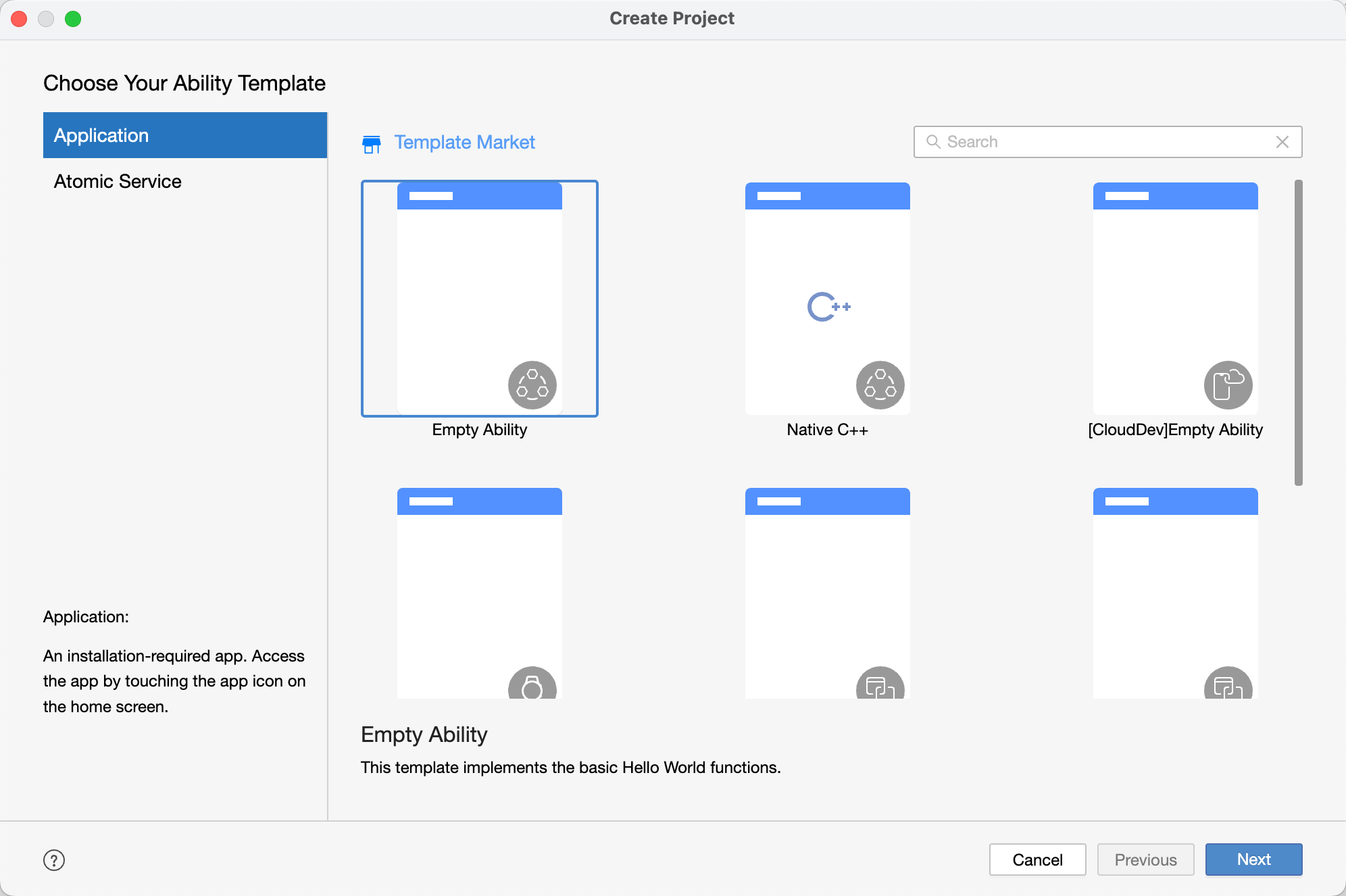Click the C++ logo in Native C++ template
The height and width of the screenshot is (896, 1346).
tap(828, 307)
